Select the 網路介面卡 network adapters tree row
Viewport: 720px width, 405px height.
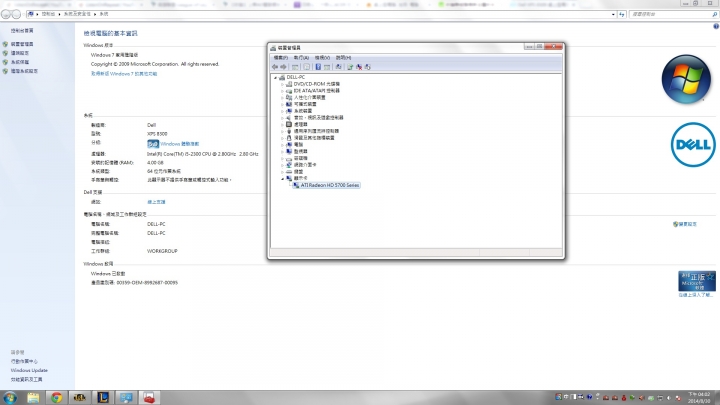coord(301,165)
